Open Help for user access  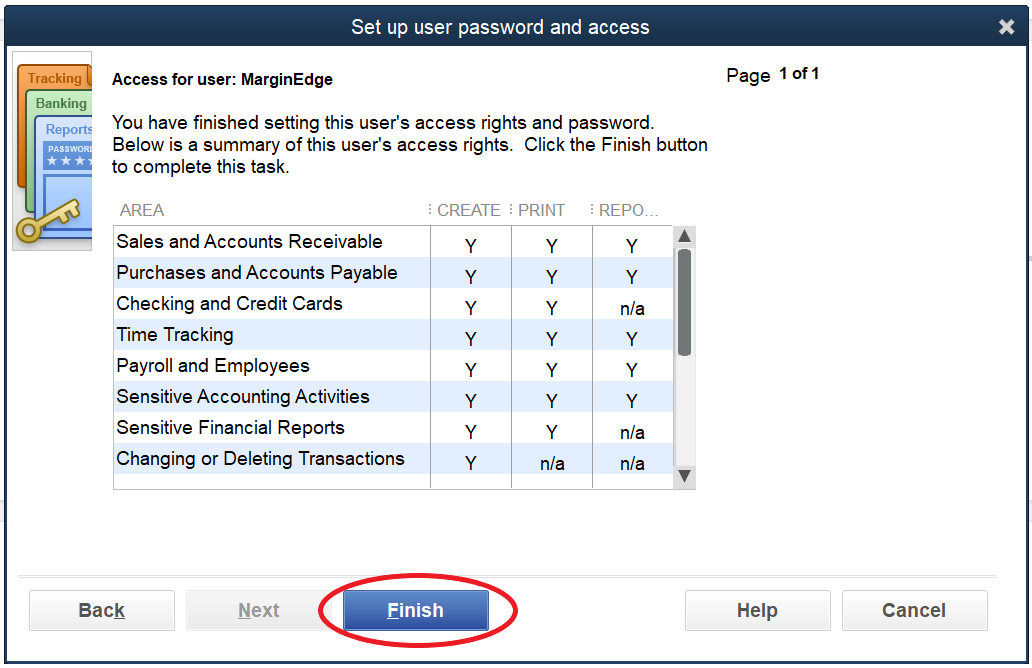pyautogui.click(x=757, y=610)
